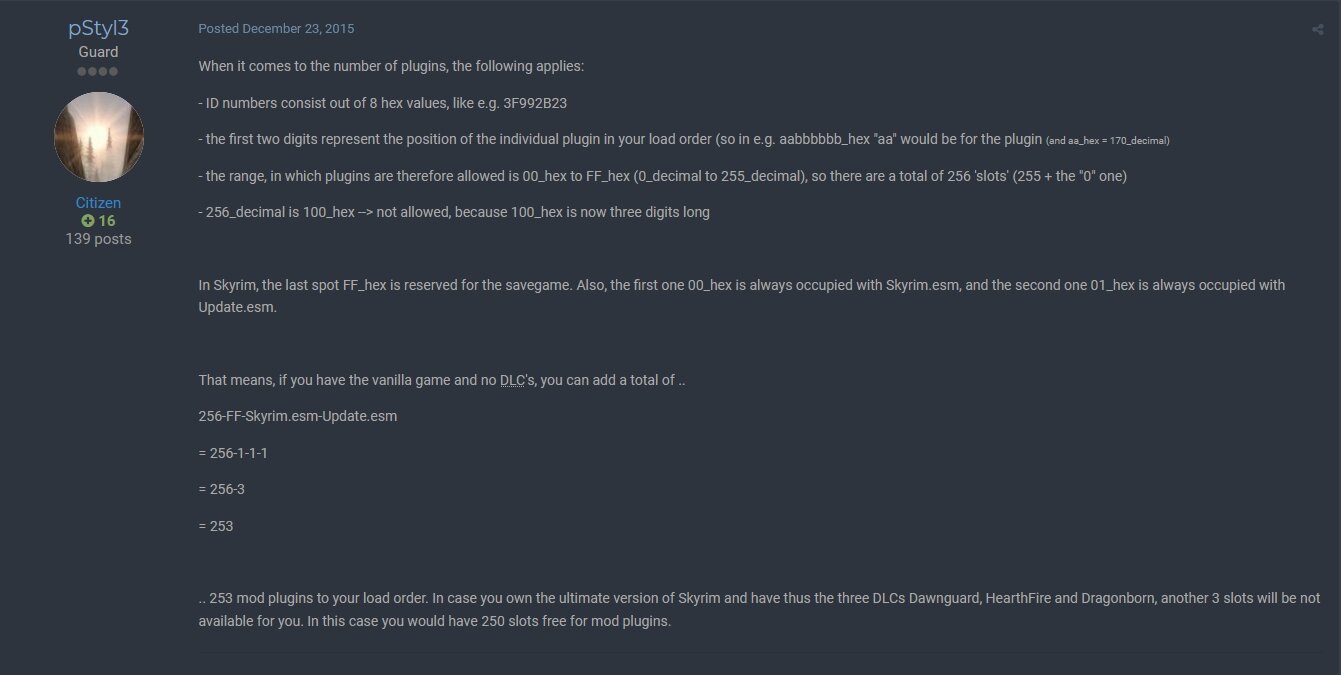1341x675 pixels.
Task: Click the = 256-3 line
Action: pyautogui.click(x=224, y=489)
